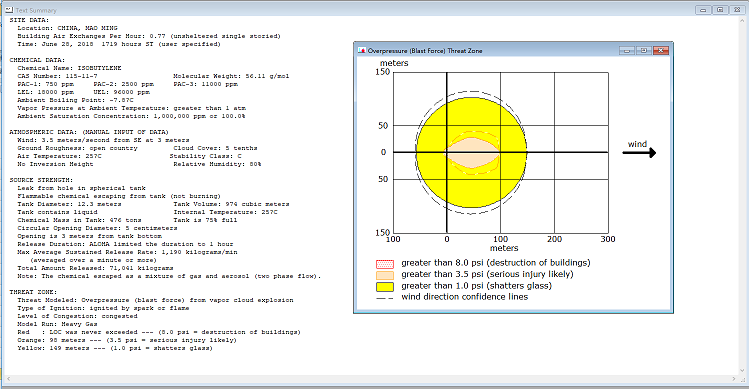749x389 pixels.
Task: Click 'greater than 8.0 psi' legend label
Action: [x=496, y=263]
